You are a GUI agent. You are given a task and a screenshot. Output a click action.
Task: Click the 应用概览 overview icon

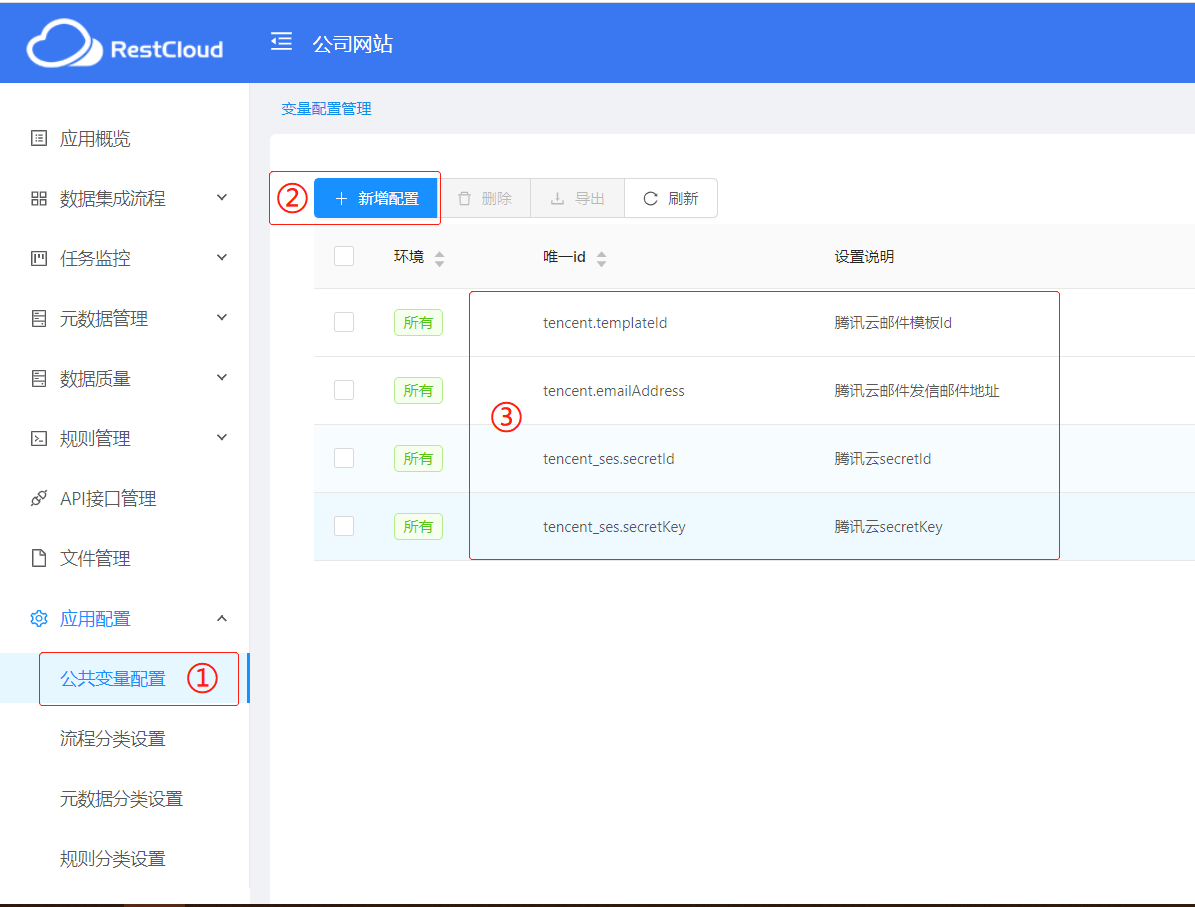click(39, 139)
